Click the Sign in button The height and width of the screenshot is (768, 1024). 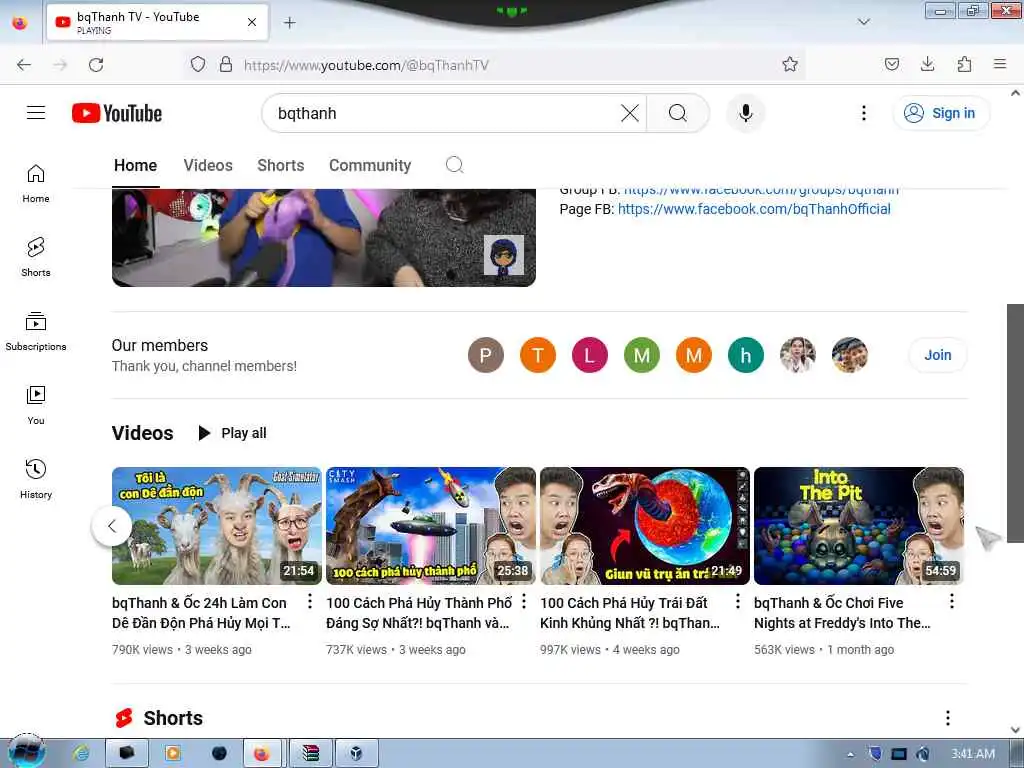(940, 113)
